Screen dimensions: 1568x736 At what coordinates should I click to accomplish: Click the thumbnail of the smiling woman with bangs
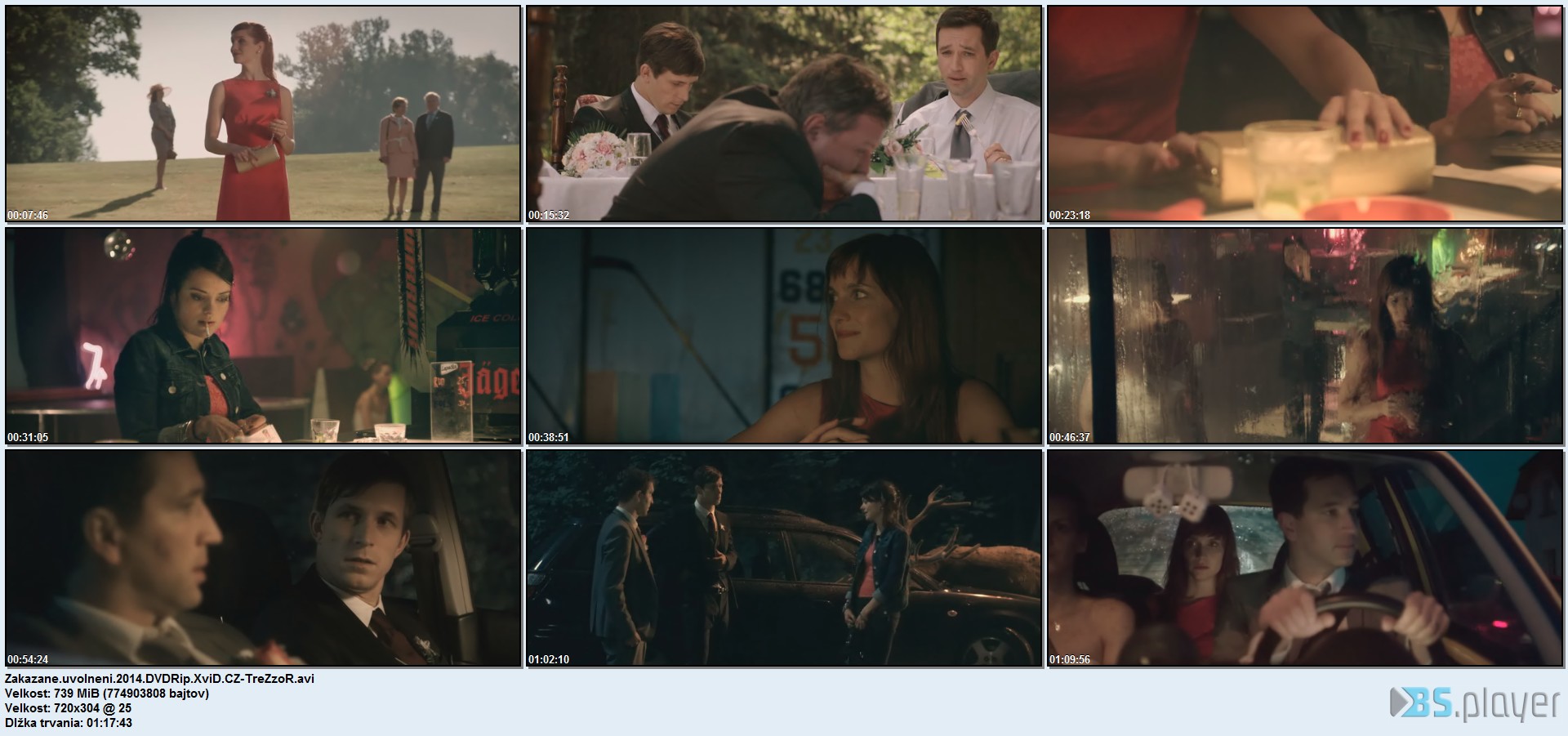(x=784, y=336)
